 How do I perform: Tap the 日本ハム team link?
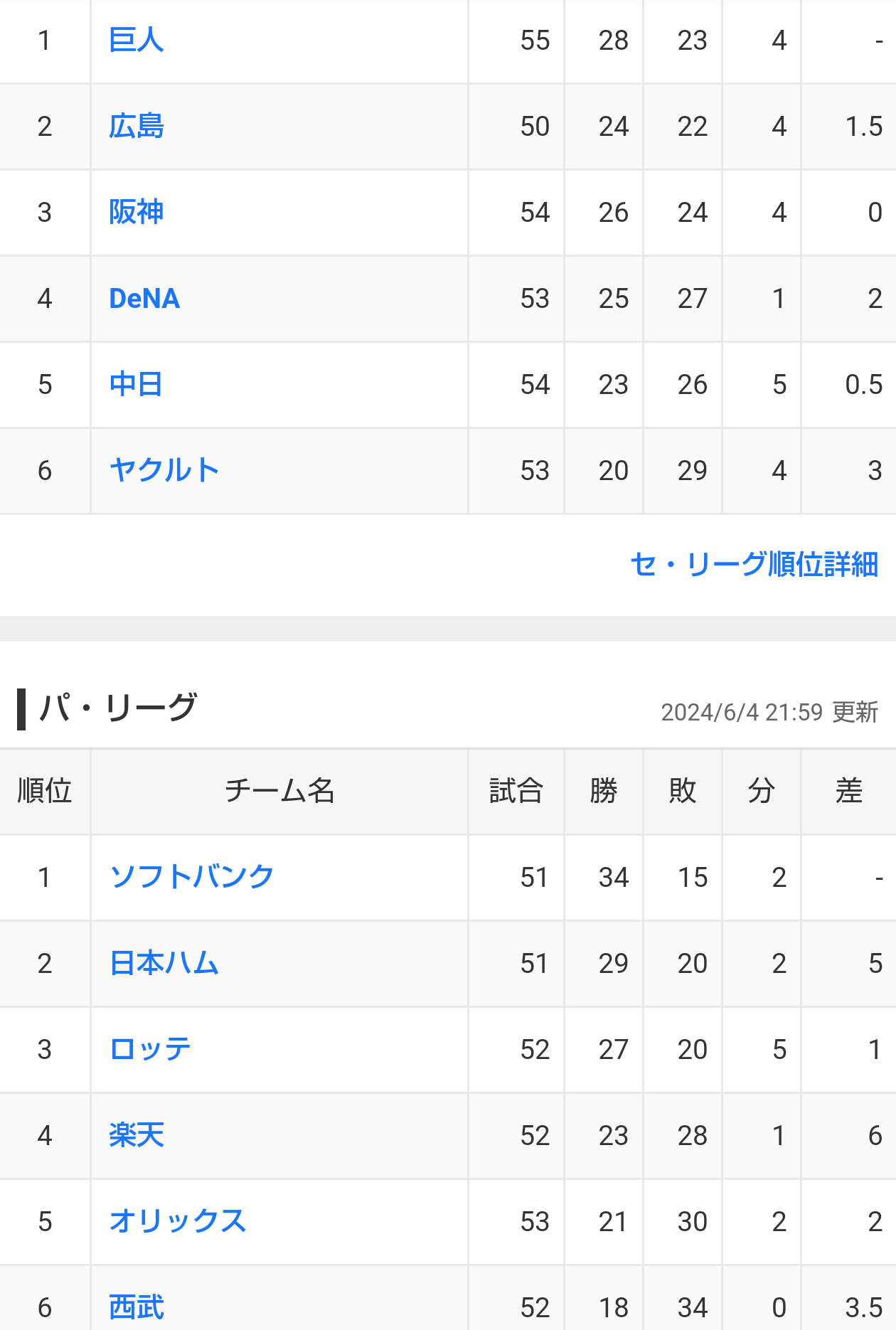164,963
